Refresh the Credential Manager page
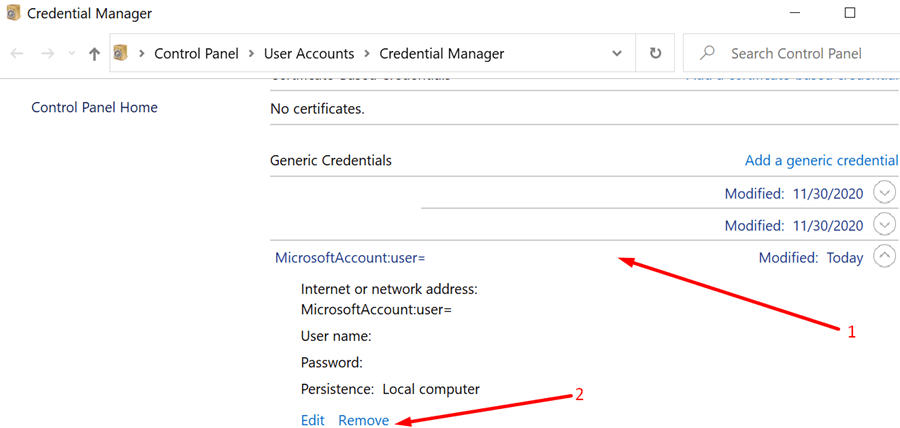 655,53
